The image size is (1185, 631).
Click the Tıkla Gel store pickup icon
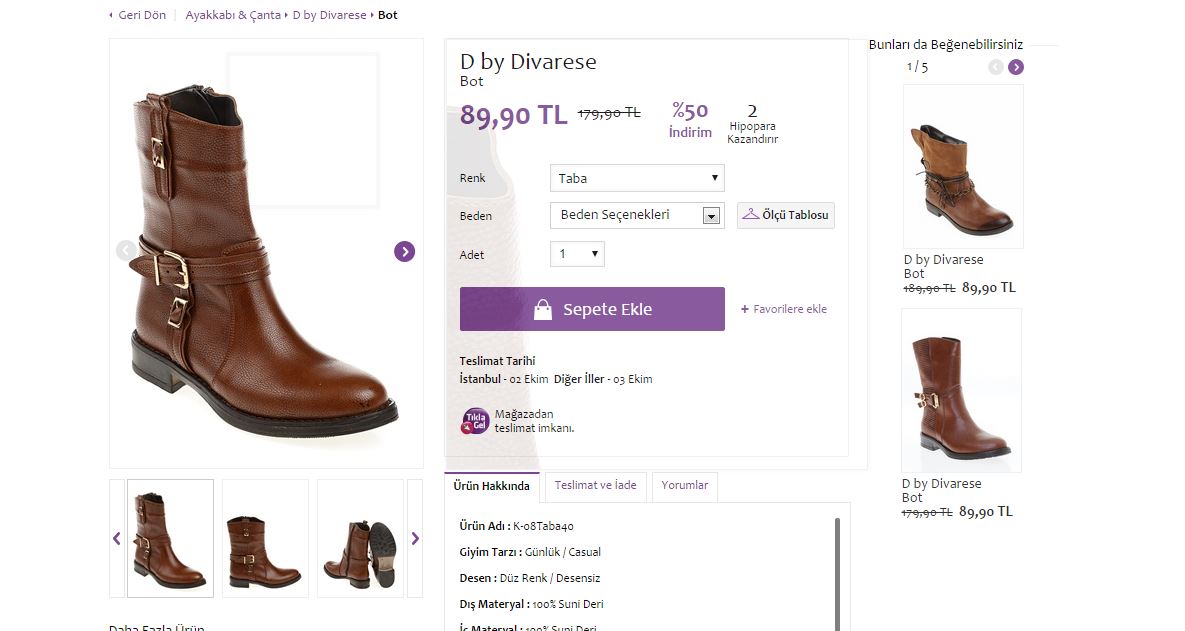click(475, 421)
